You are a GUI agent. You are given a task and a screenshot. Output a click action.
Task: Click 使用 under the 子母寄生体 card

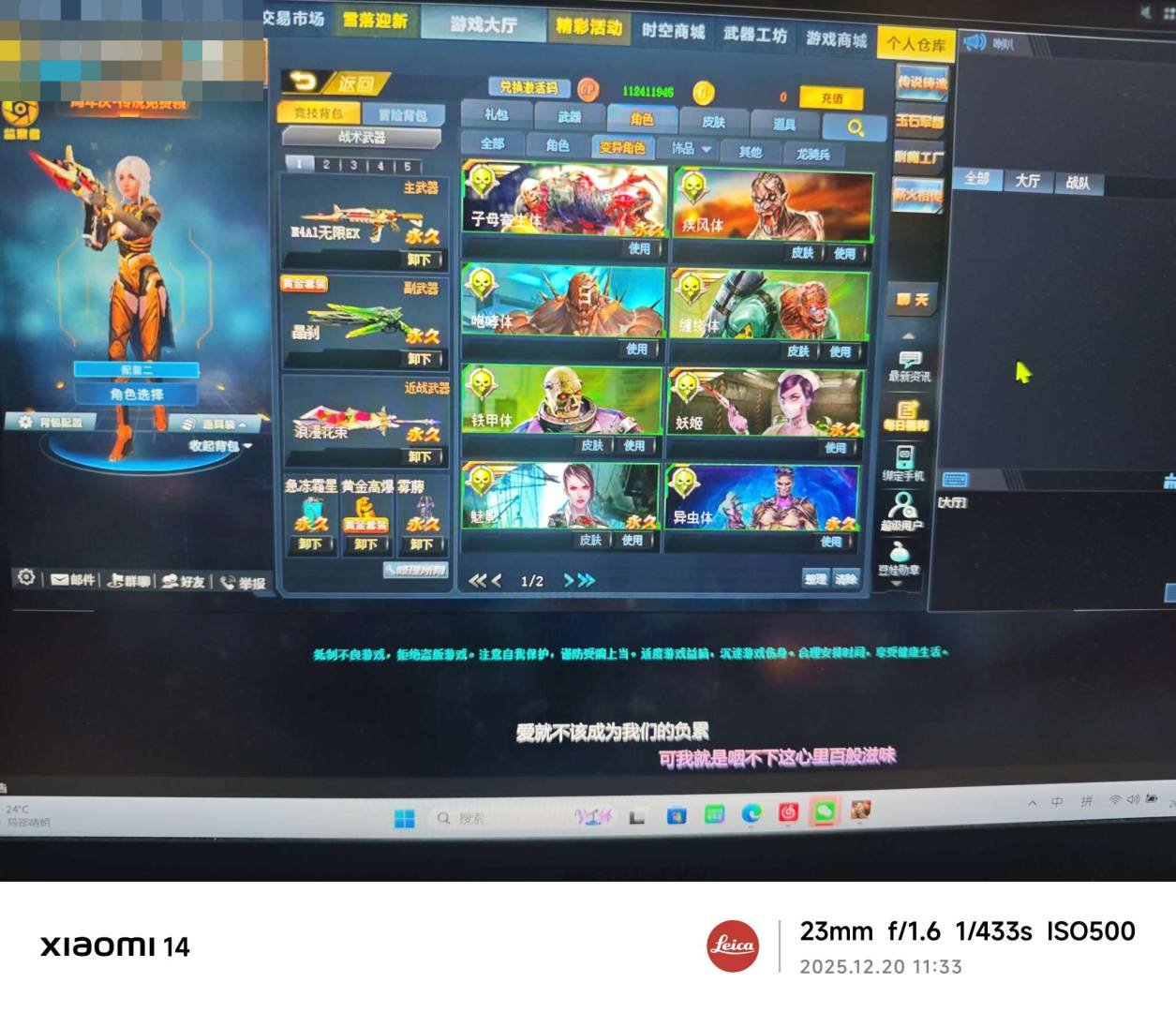point(639,248)
